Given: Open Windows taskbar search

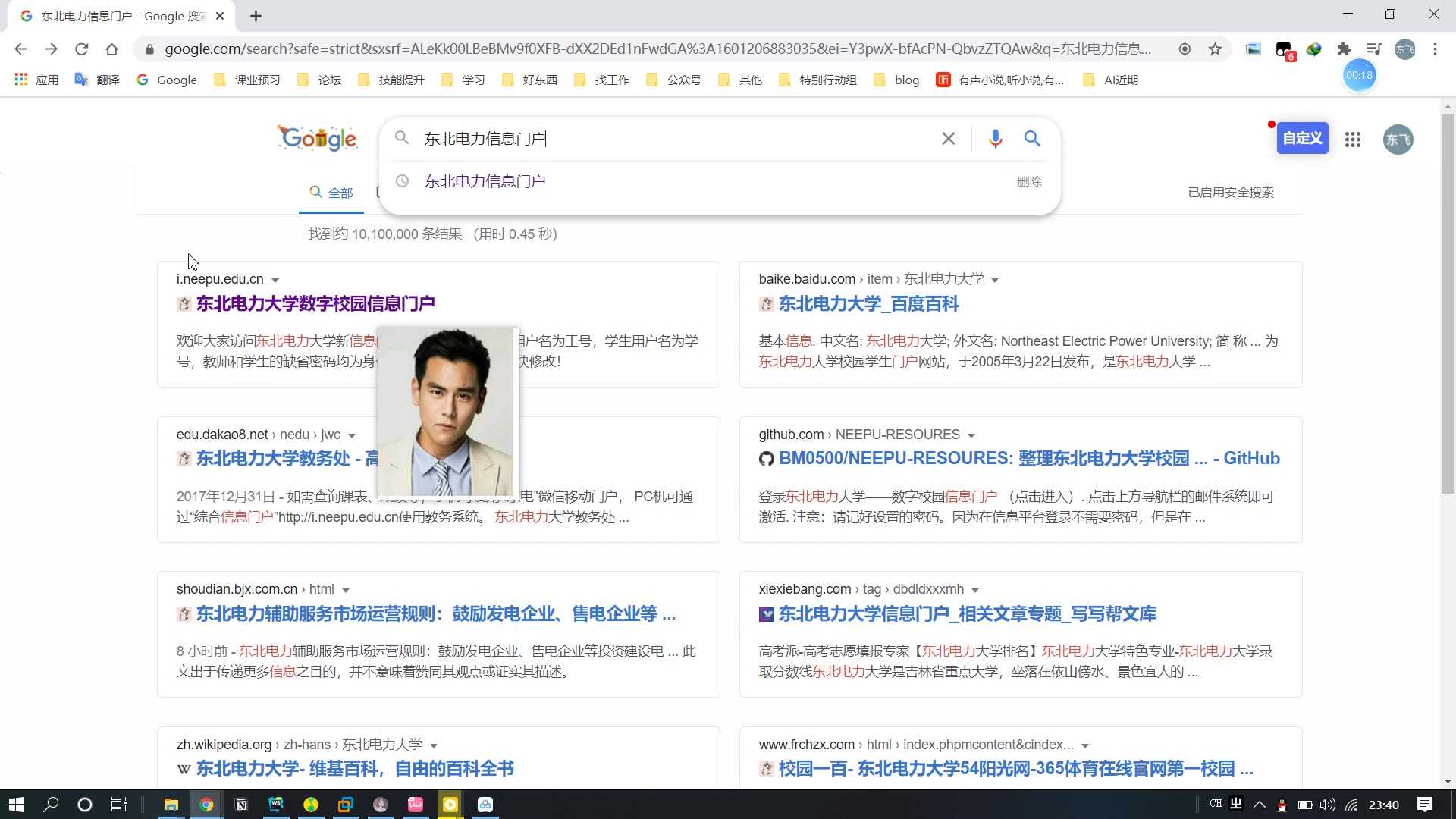Looking at the screenshot, I should 51,805.
